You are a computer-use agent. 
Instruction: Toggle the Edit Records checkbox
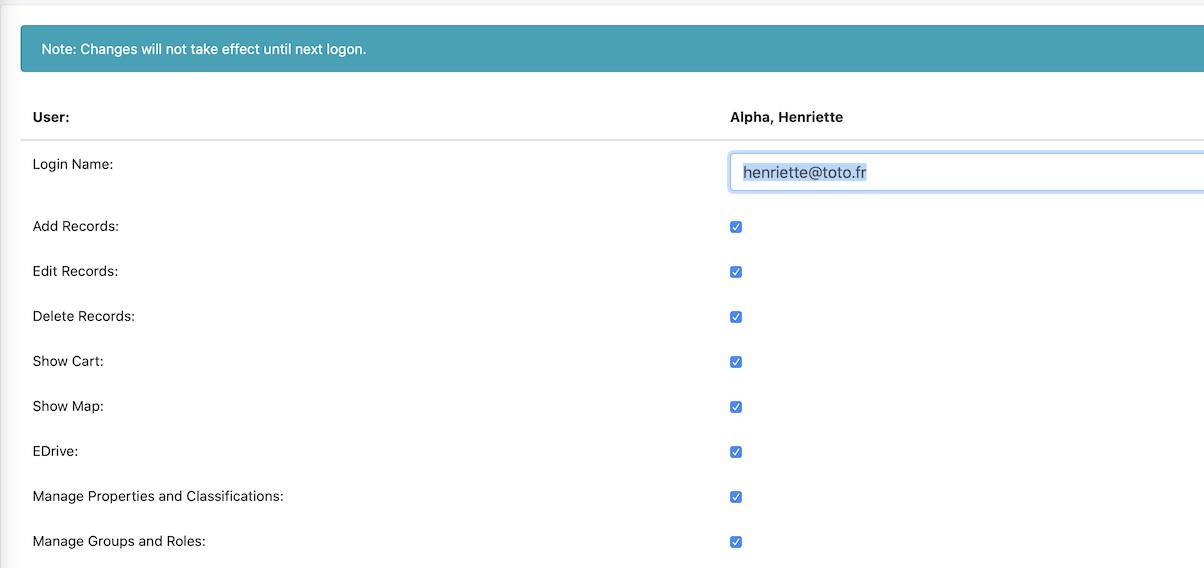click(x=736, y=272)
